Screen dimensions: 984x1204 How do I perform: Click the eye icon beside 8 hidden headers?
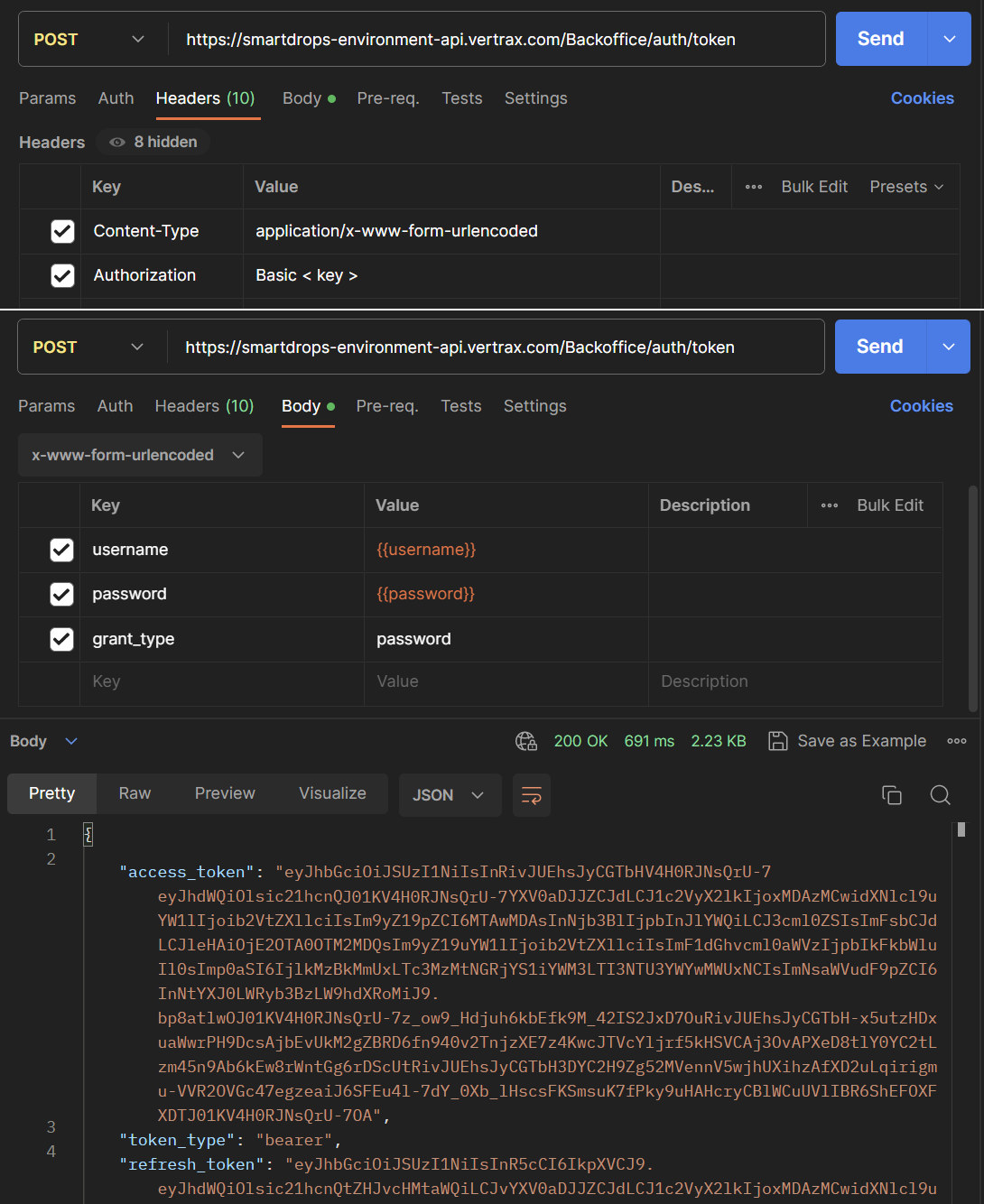tap(117, 142)
